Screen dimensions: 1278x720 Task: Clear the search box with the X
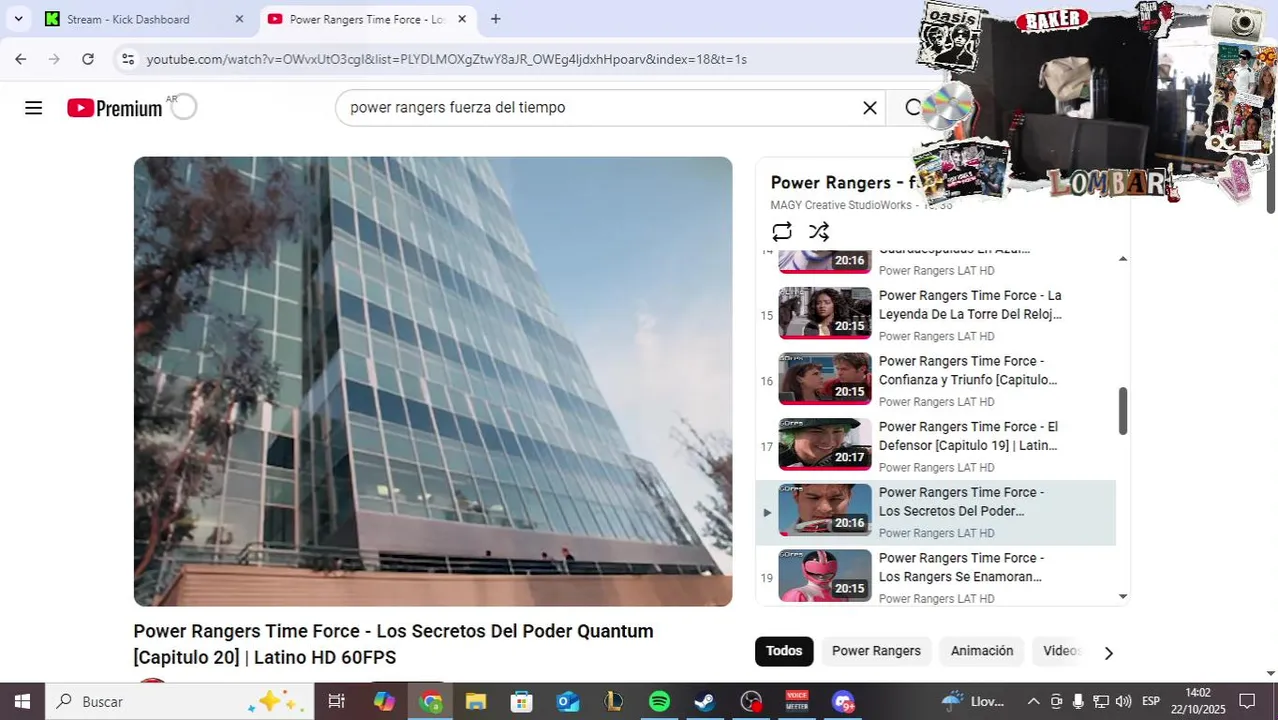point(870,108)
